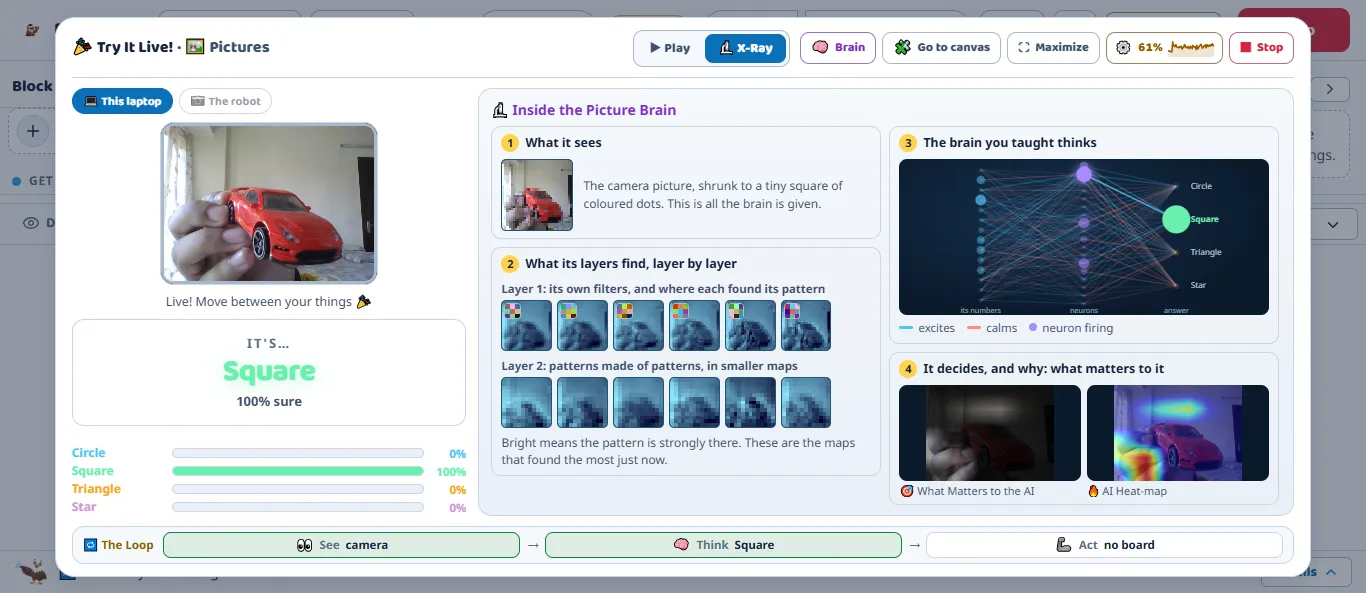Click the Think Square loop step

723,545
